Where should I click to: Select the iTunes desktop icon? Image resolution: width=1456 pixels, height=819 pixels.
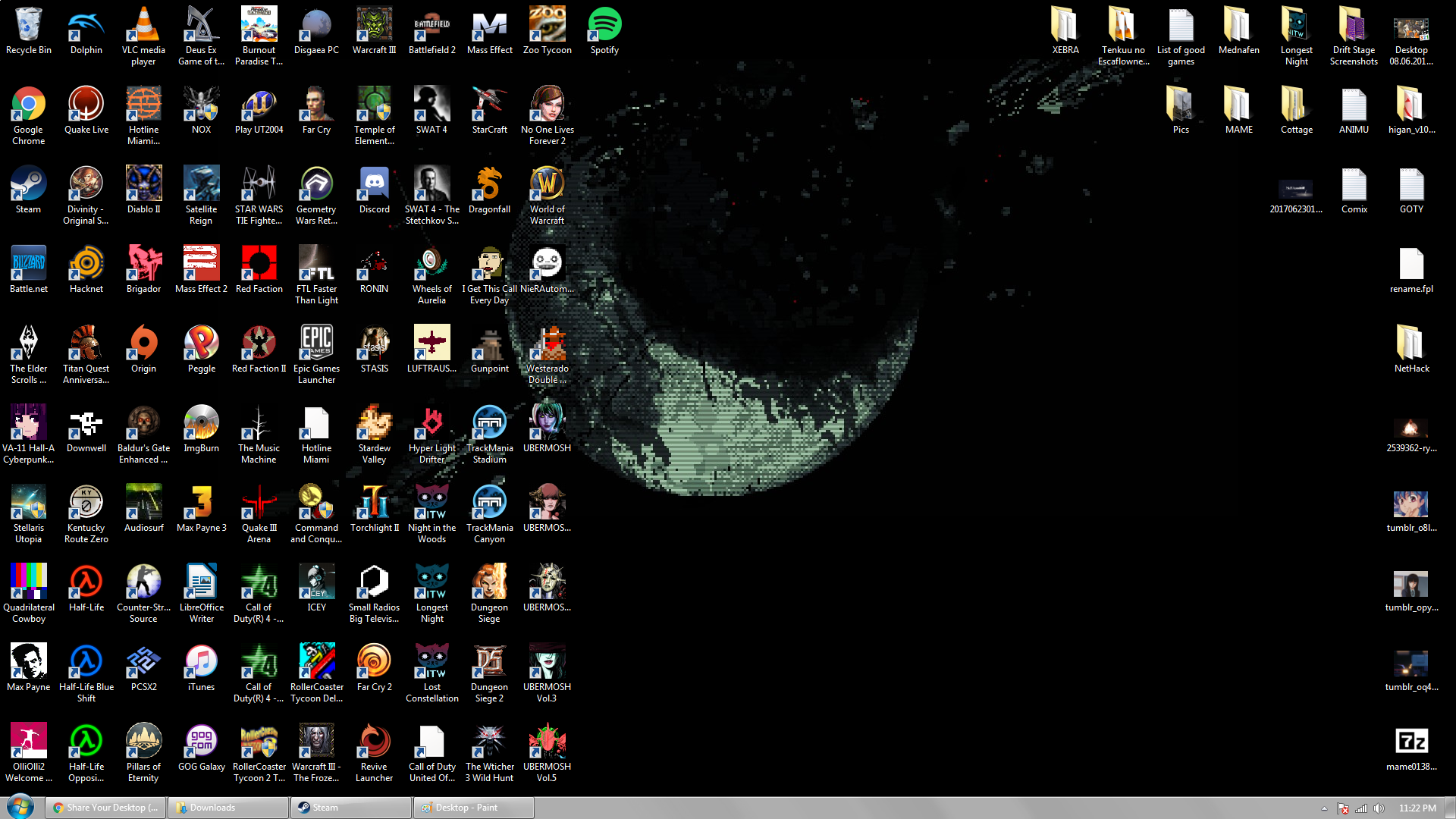201,662
